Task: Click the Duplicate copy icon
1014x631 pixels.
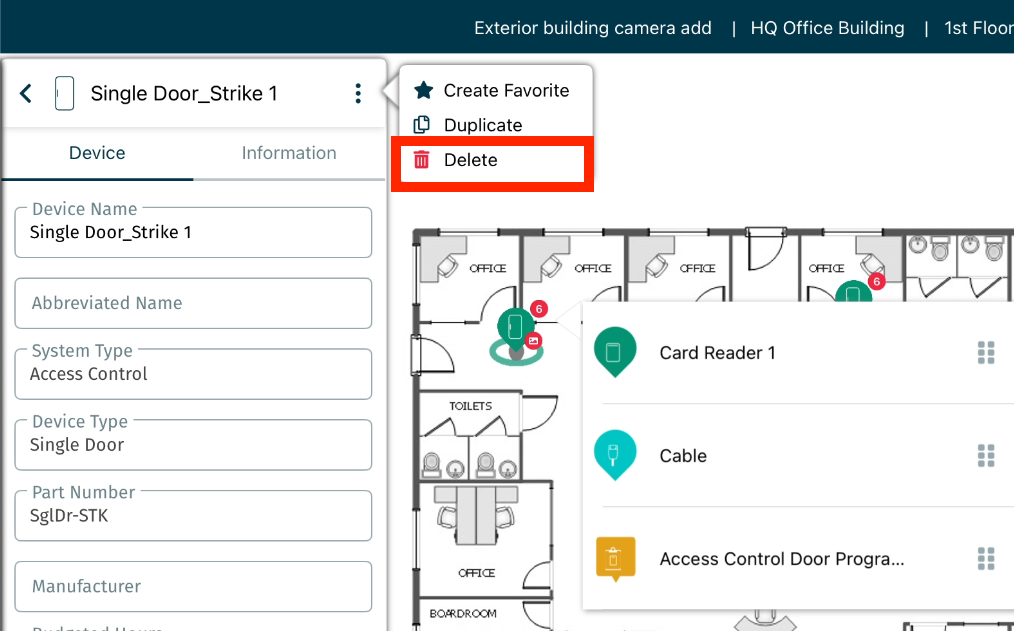Action: coord(422,124)
